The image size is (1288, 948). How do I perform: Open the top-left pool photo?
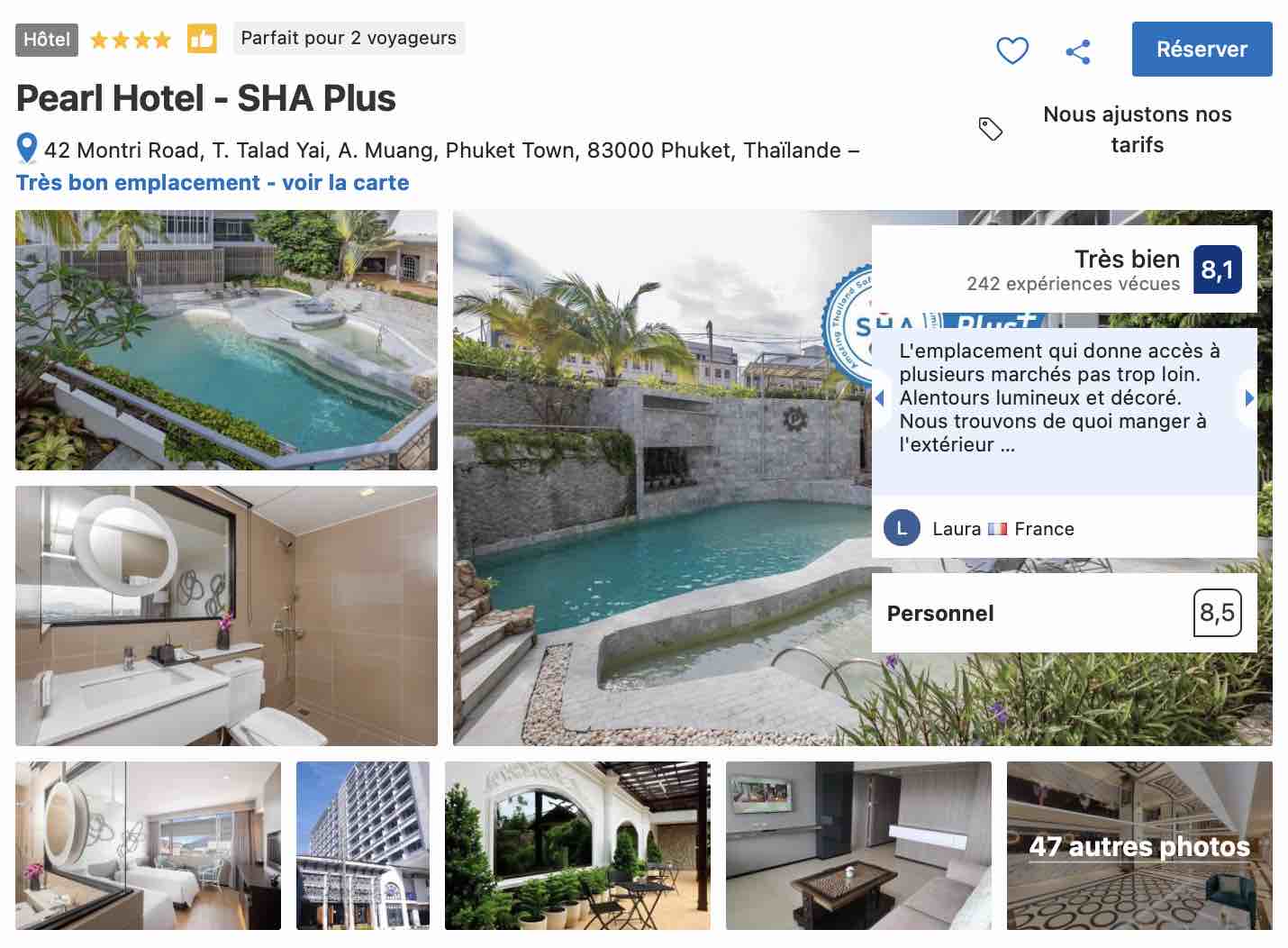click(226, 340)
